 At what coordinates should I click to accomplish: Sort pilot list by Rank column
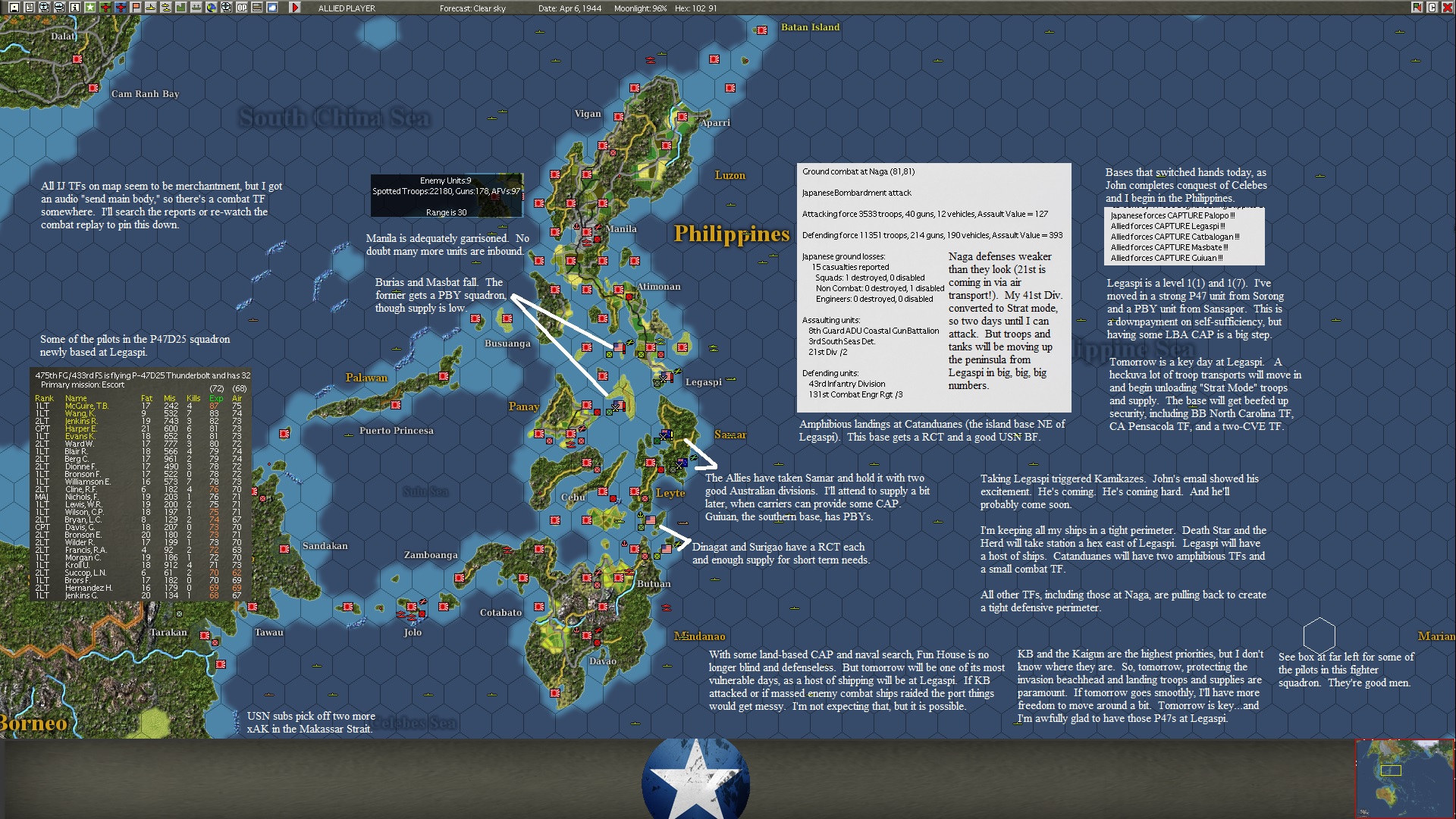tap(44, 398)
